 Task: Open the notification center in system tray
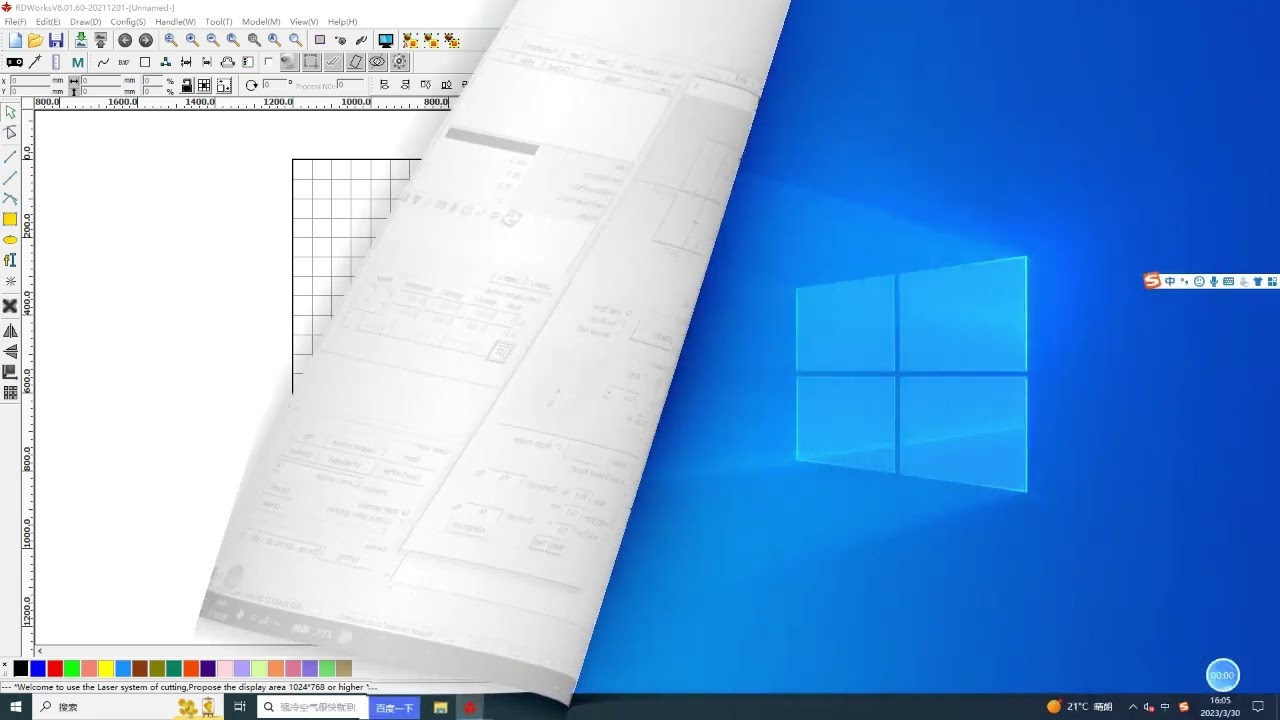pyautogui.click(x=1258, y=707)
